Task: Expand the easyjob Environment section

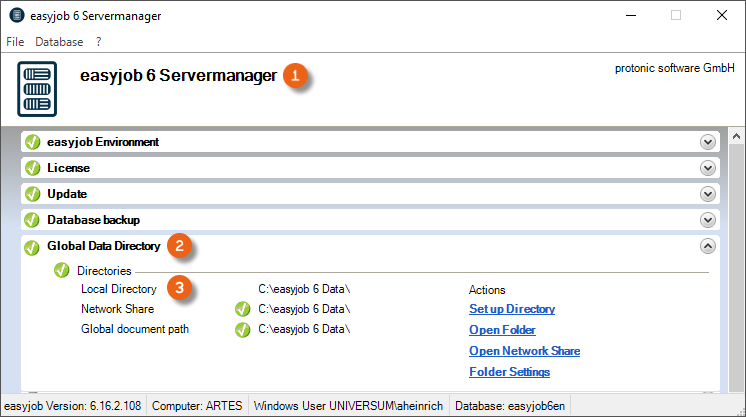Action: [708, 142]
